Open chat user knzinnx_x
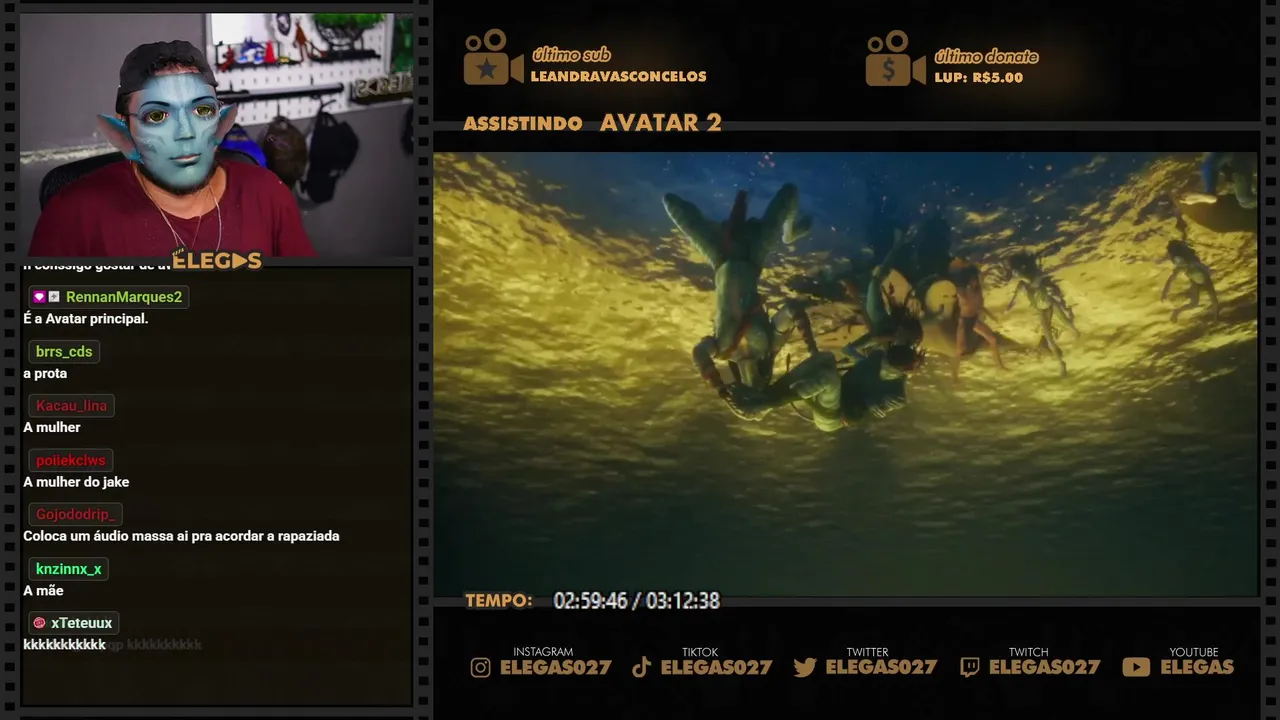The width and height of the screenshot is (1280, 720). pos(69,569)
